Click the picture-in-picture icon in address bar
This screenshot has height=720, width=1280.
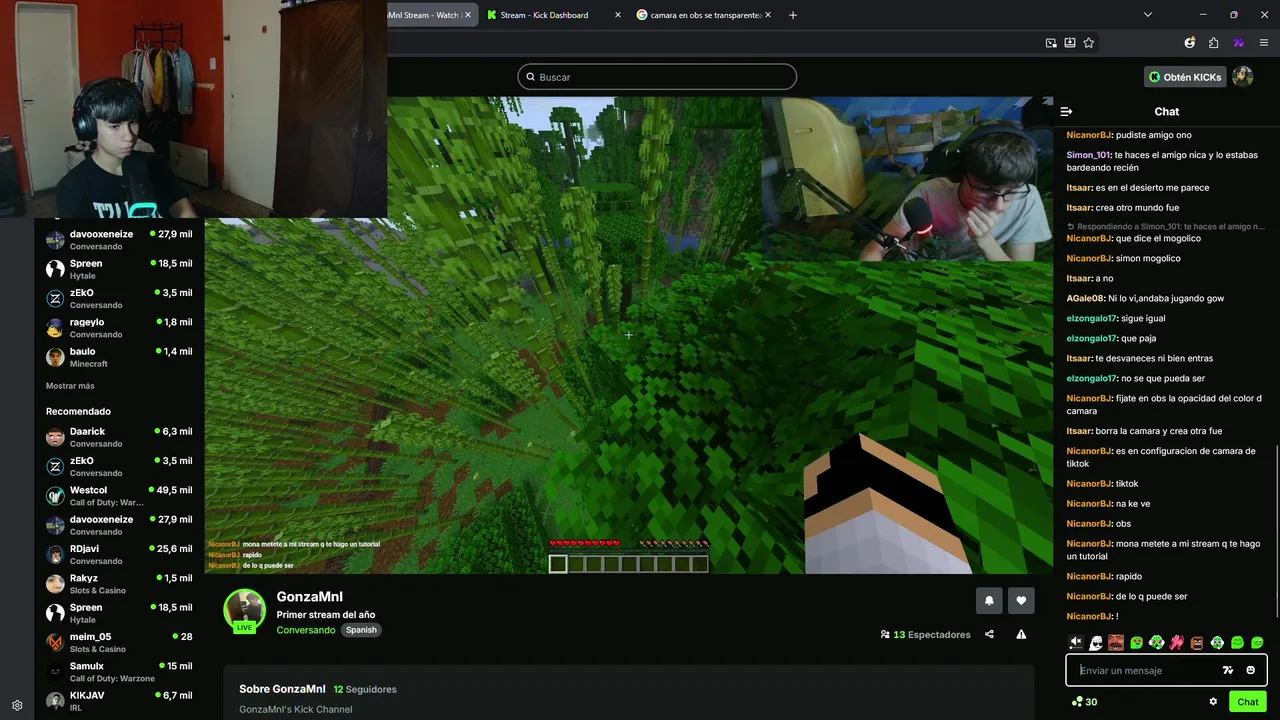click(x=1051, y=43)
